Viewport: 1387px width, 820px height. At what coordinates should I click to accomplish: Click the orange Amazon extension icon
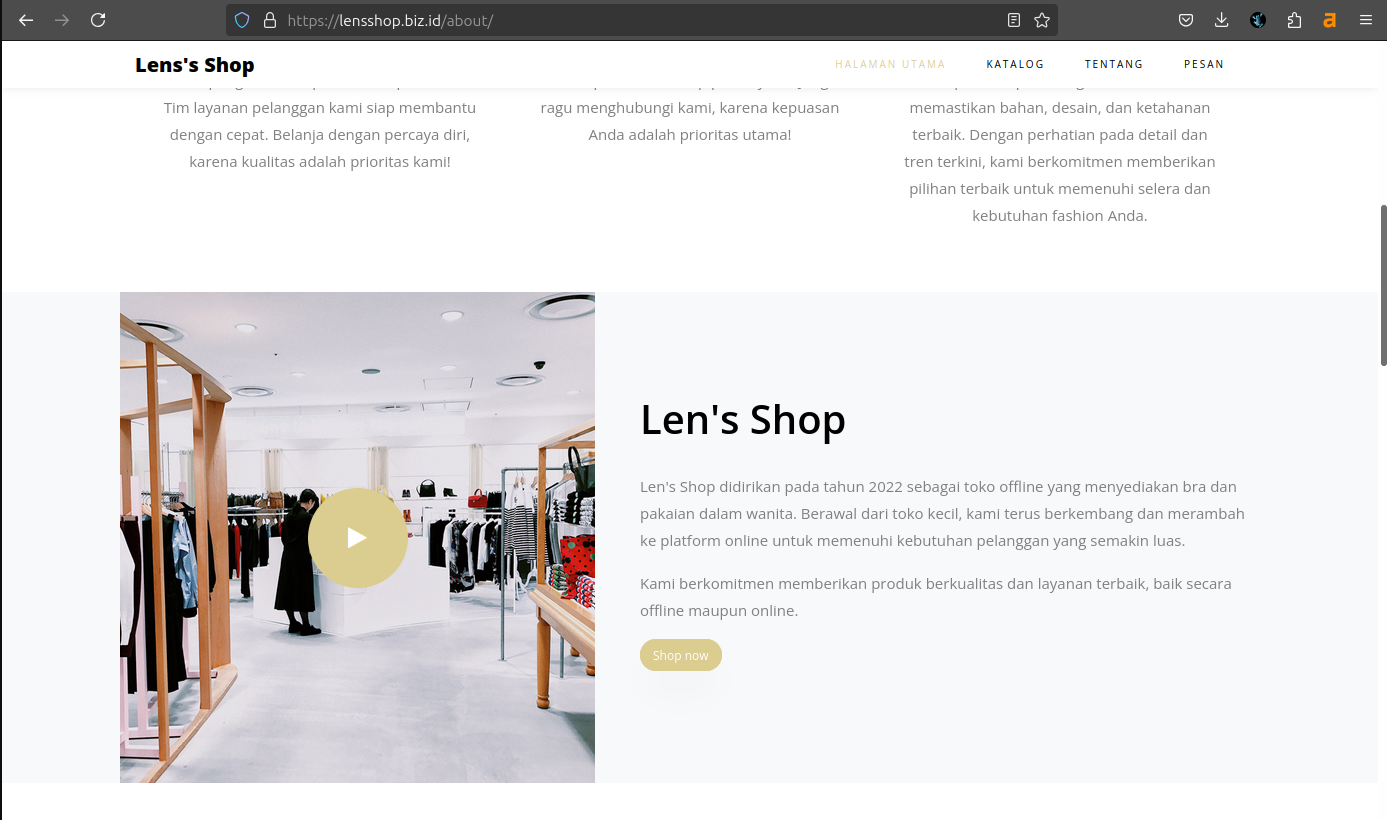[x=1330, y=20]
